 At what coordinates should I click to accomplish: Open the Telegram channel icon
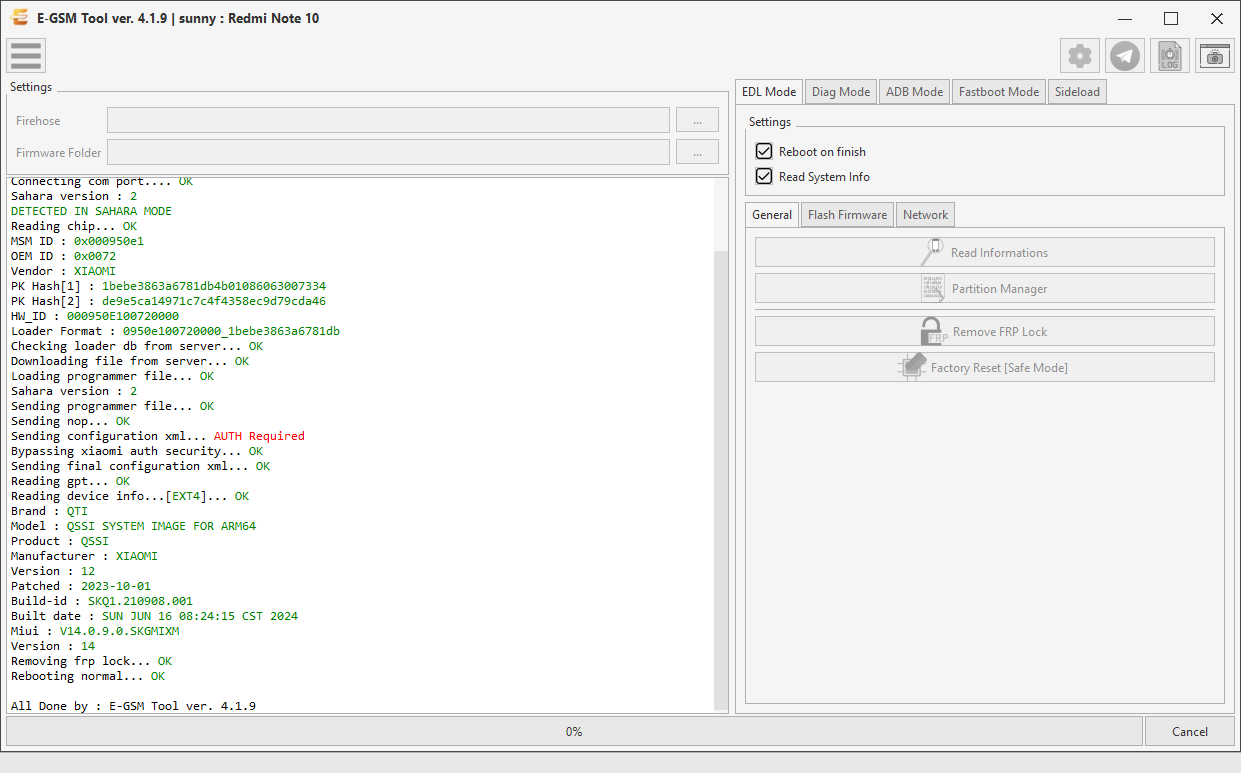1125,56
